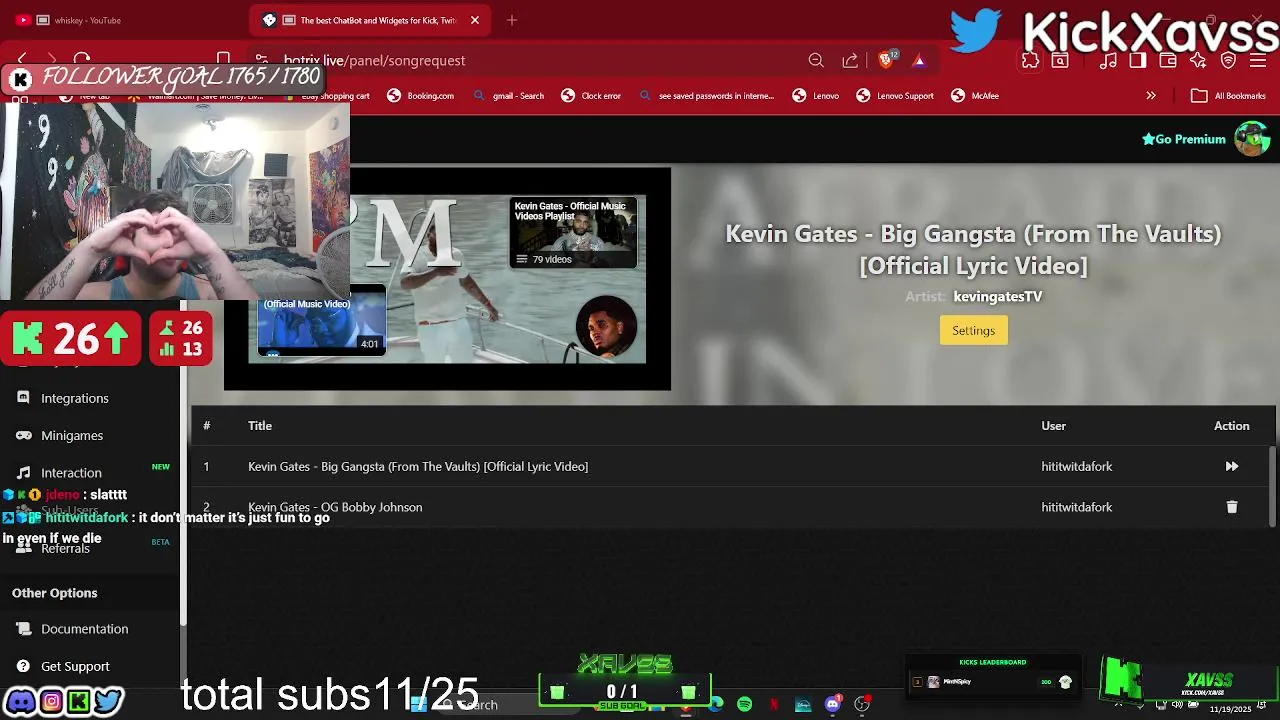
Task: Open the Interaction sidebar item
Action: pyautogui.click(x=59, y=472)
